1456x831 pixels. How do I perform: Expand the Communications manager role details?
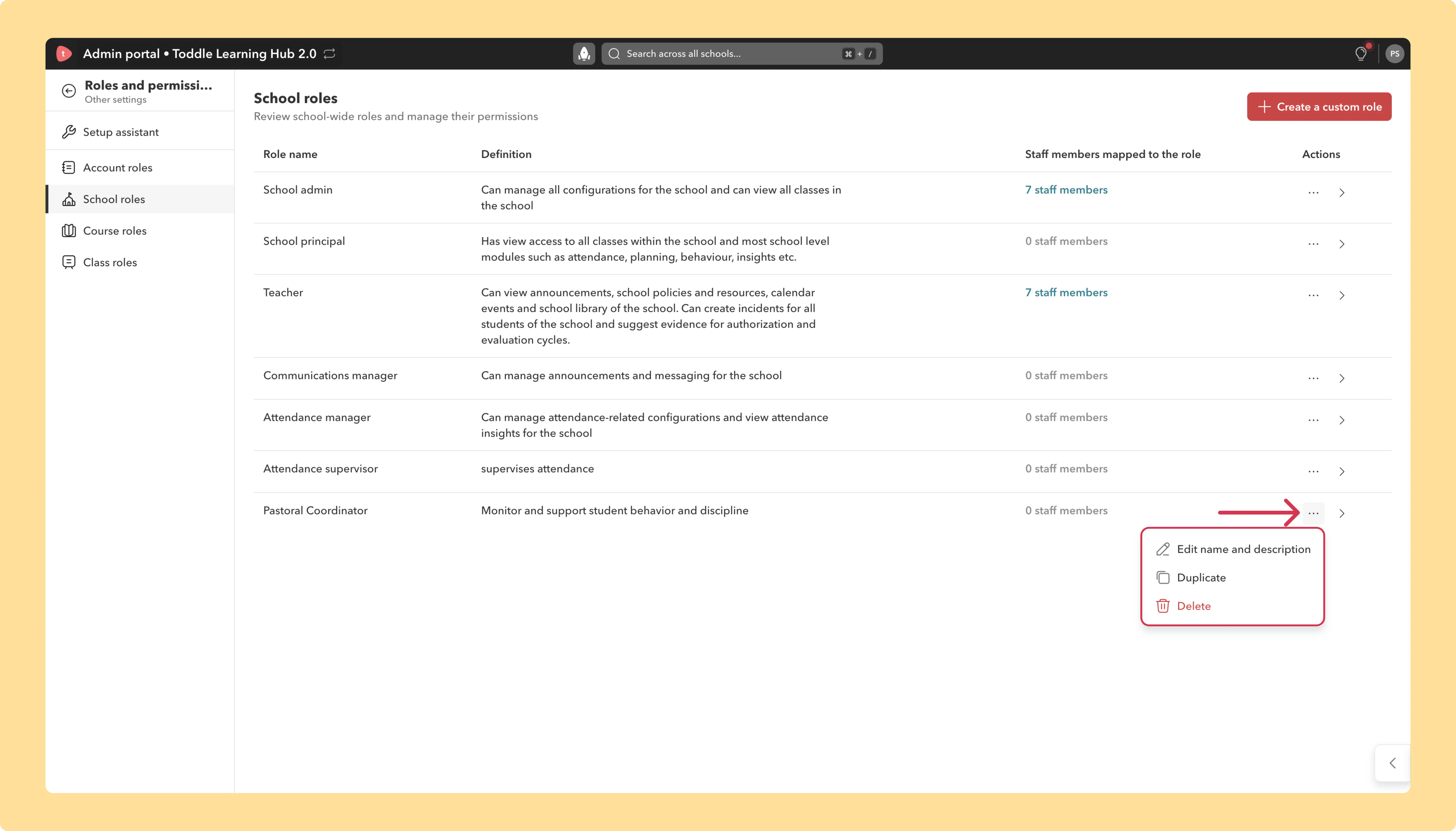coord(1342,378)
